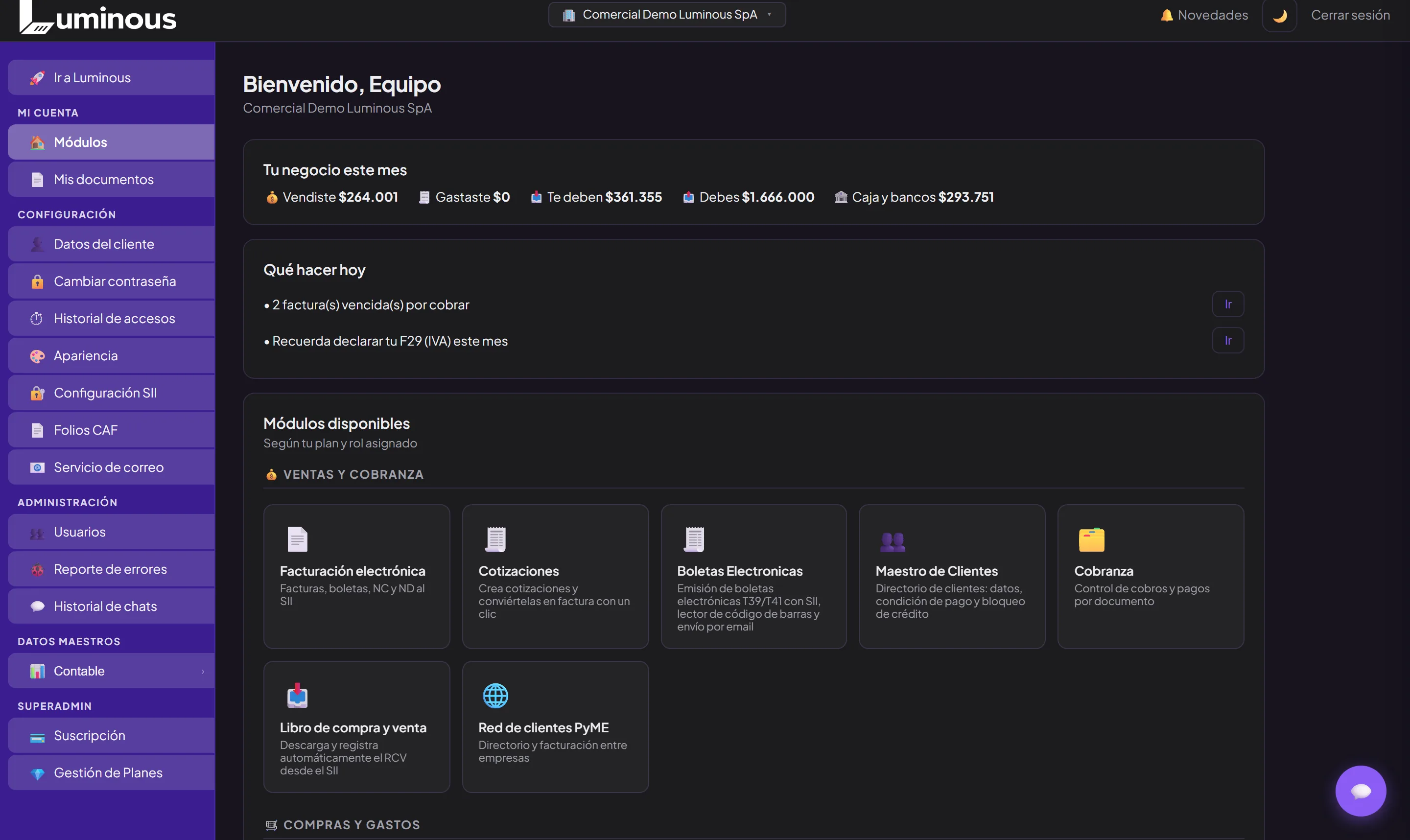Viewport: 1410px width, 840px height.
Task: Open Mis documentos menu item
Action: [112, 180]
